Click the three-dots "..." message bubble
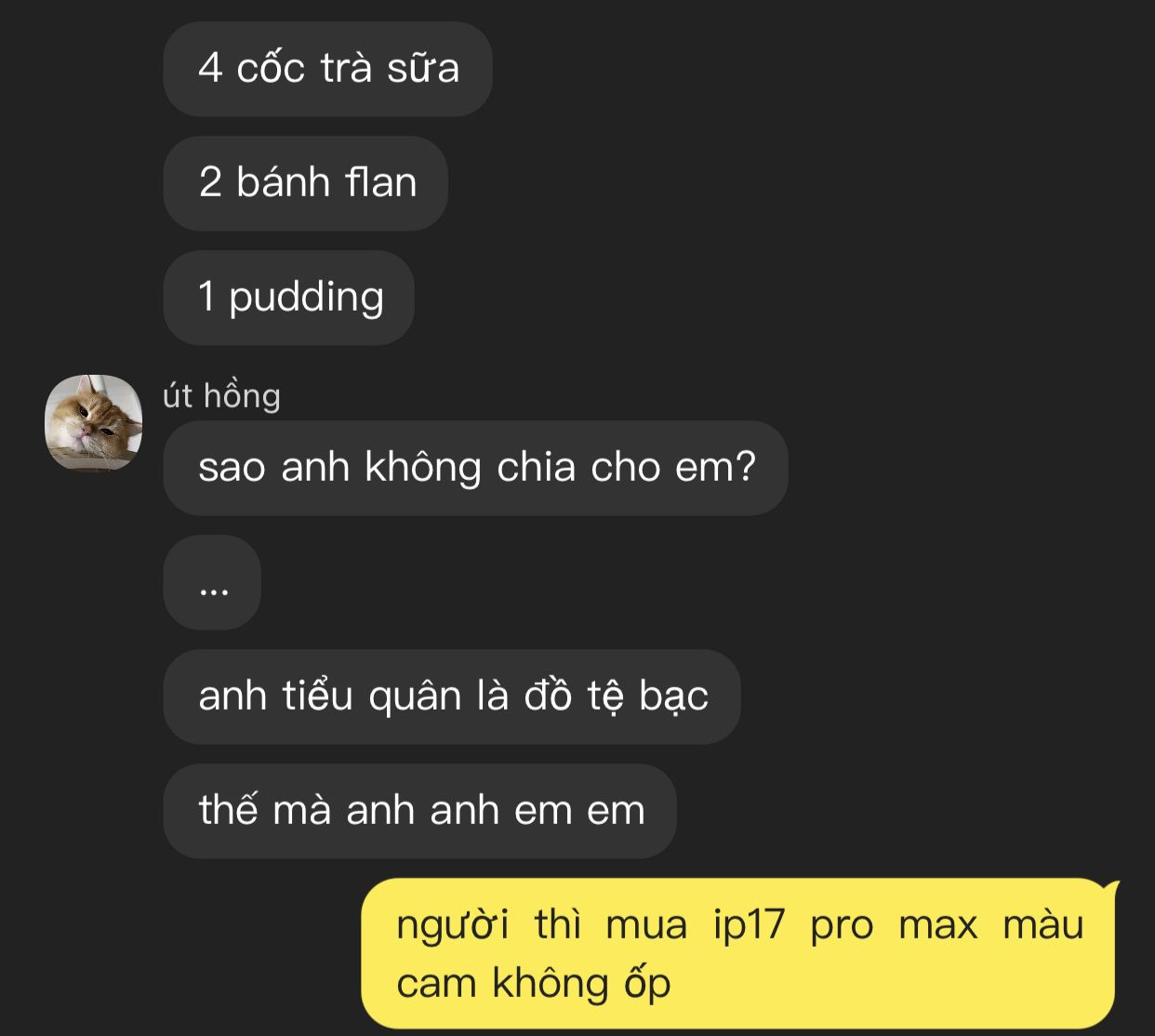 click(x=212, y=582)
